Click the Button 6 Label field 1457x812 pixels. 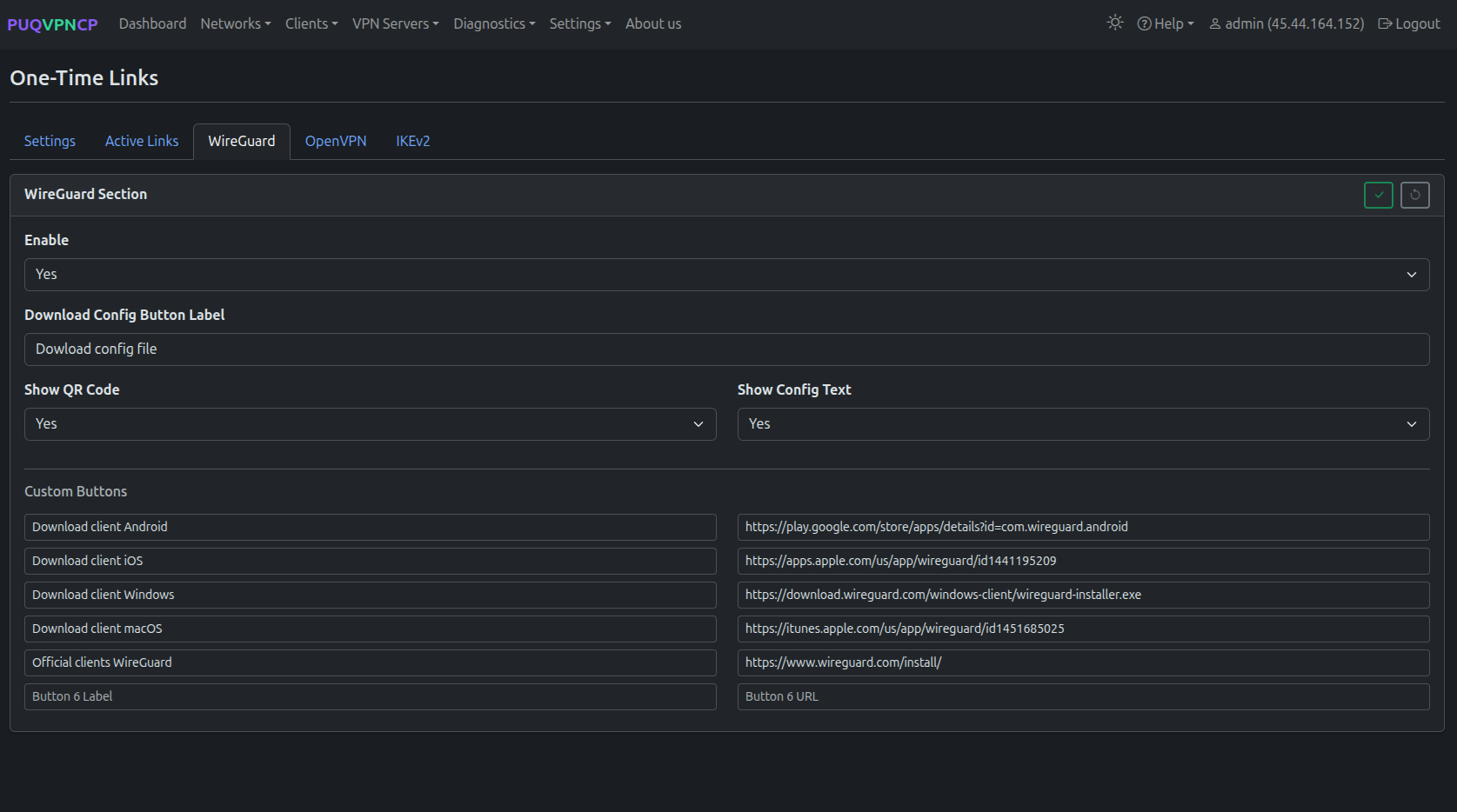click(370, 696)
